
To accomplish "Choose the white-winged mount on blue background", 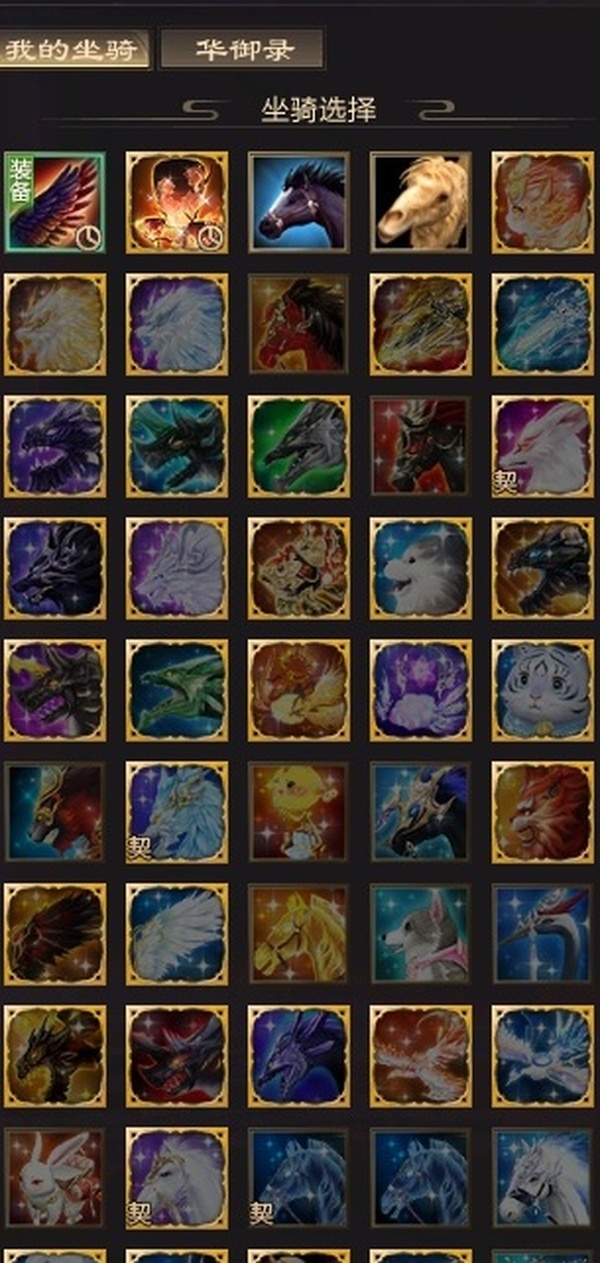I will tap(176, 934).
